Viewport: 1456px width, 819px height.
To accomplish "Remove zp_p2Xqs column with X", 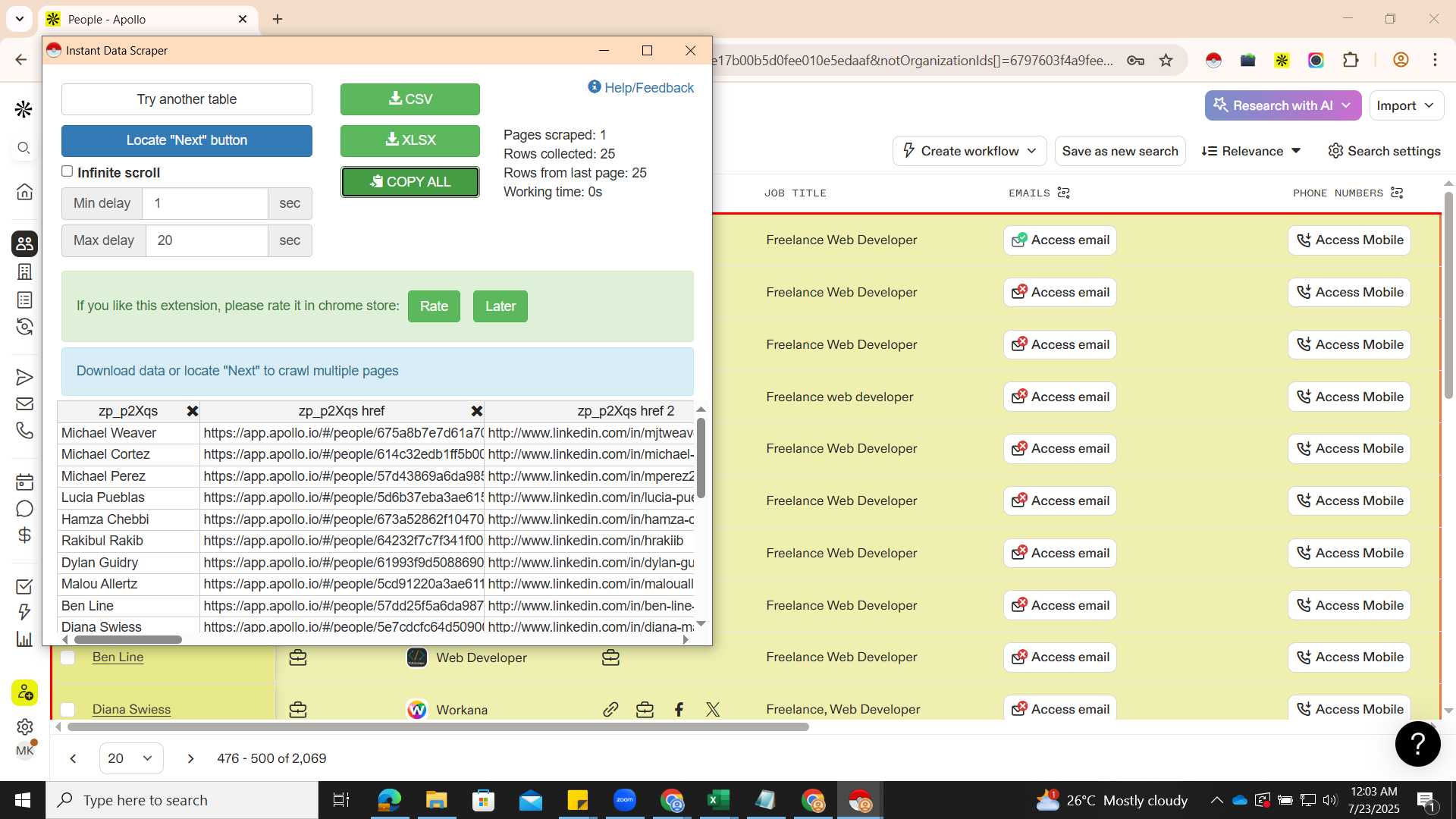I will point(193,411).
